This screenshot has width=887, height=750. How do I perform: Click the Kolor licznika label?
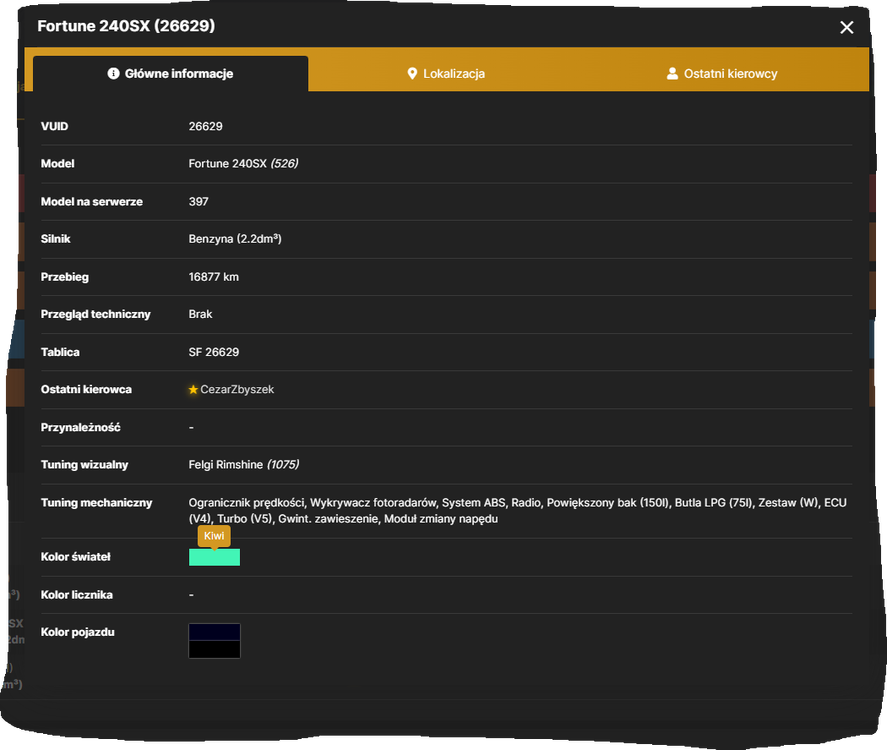76,594
